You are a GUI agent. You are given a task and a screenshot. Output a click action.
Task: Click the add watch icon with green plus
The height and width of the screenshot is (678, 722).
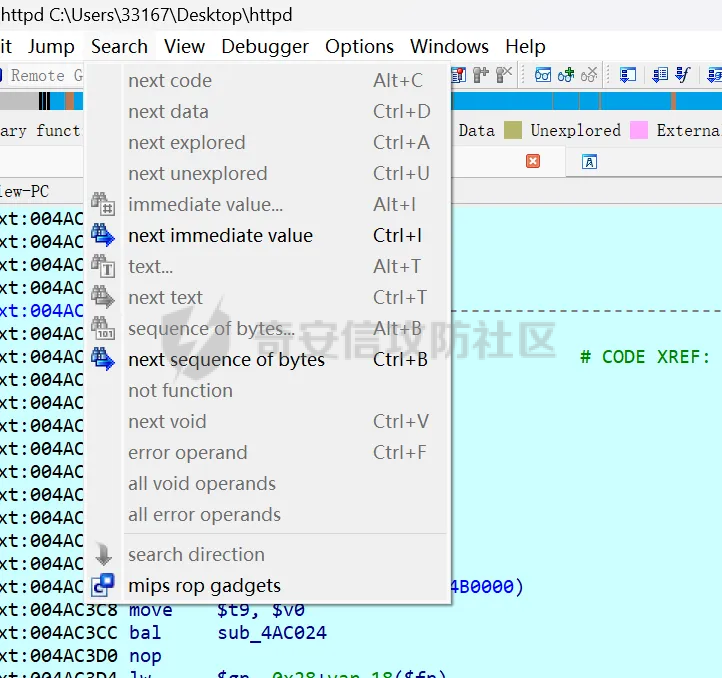pos(566,75)
